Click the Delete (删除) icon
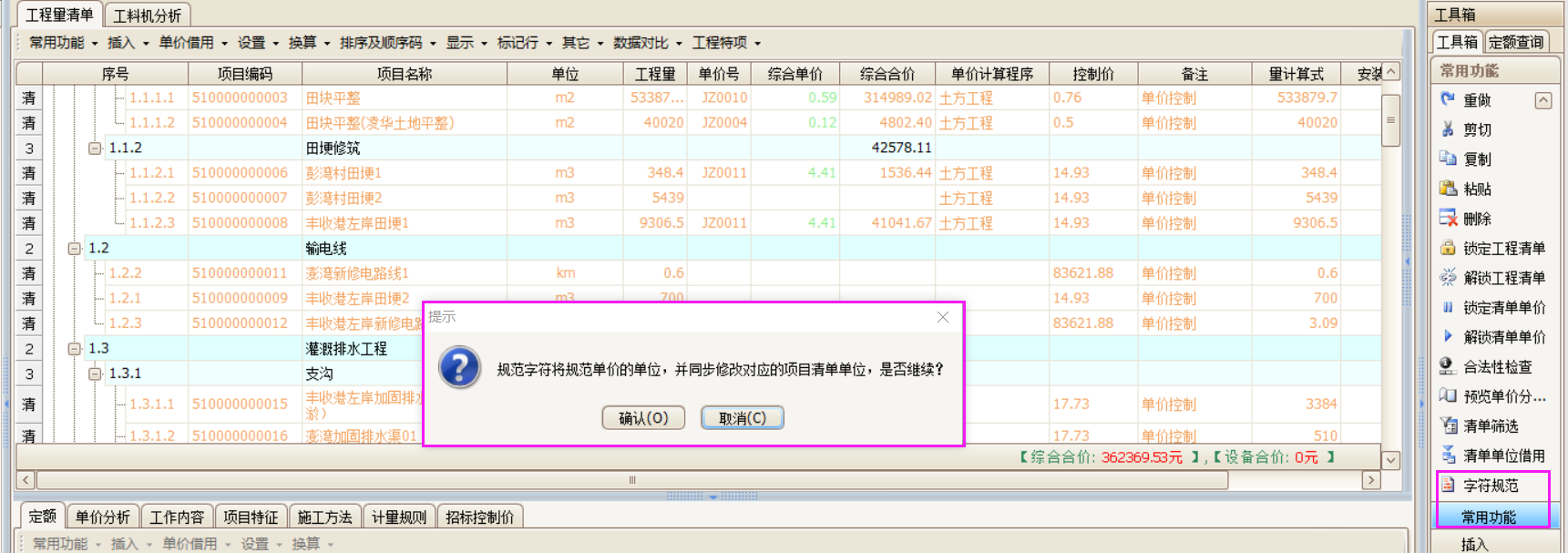This screenshot has width=1568, height=553. pyautogui.click(x=1448, y=218)
